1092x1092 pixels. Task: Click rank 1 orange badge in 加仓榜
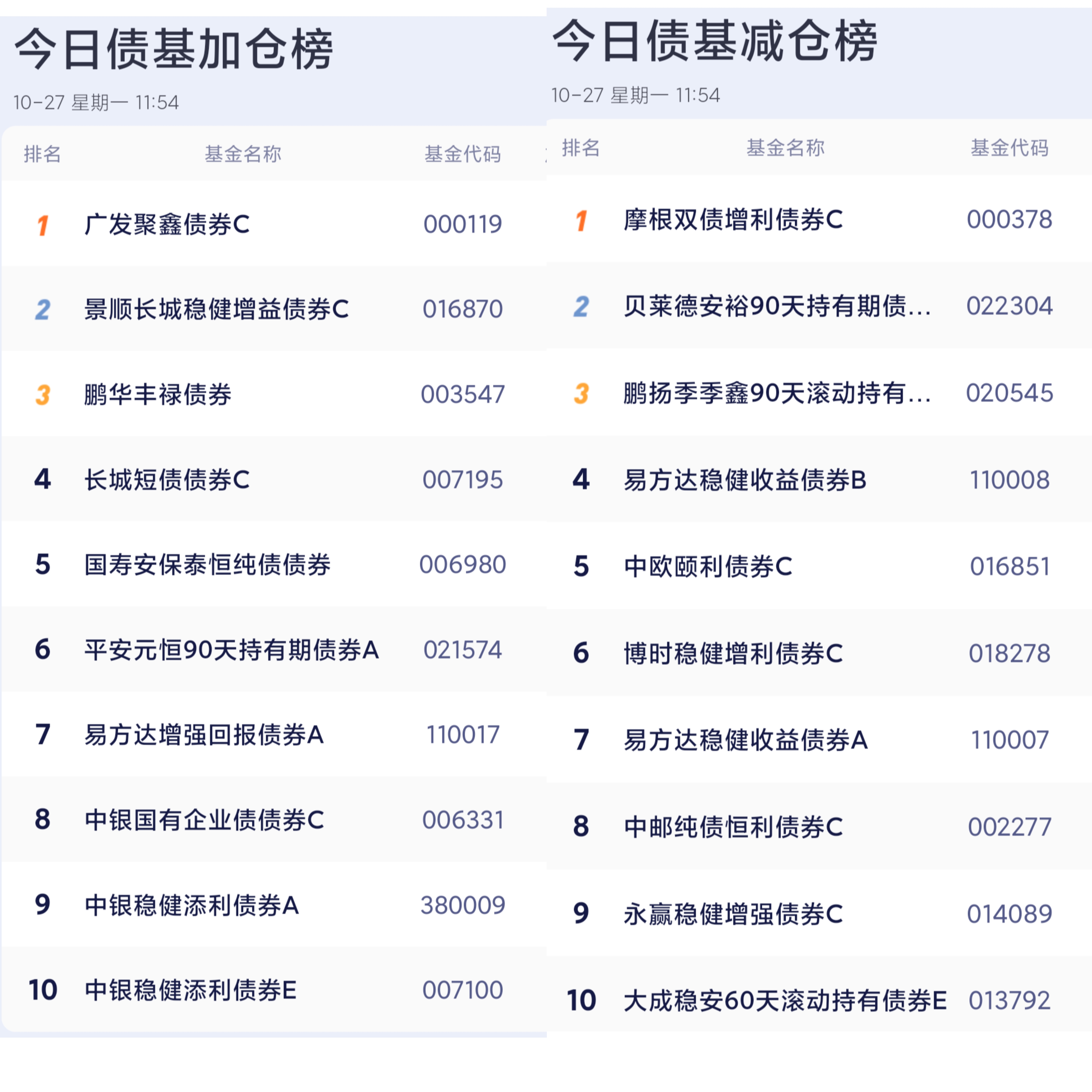point(42,225)
